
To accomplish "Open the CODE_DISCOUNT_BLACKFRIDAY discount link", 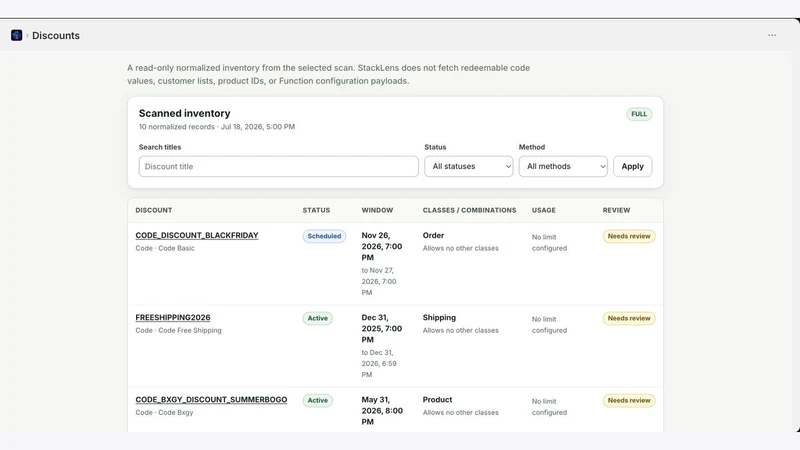I will (x=197, y=235).
